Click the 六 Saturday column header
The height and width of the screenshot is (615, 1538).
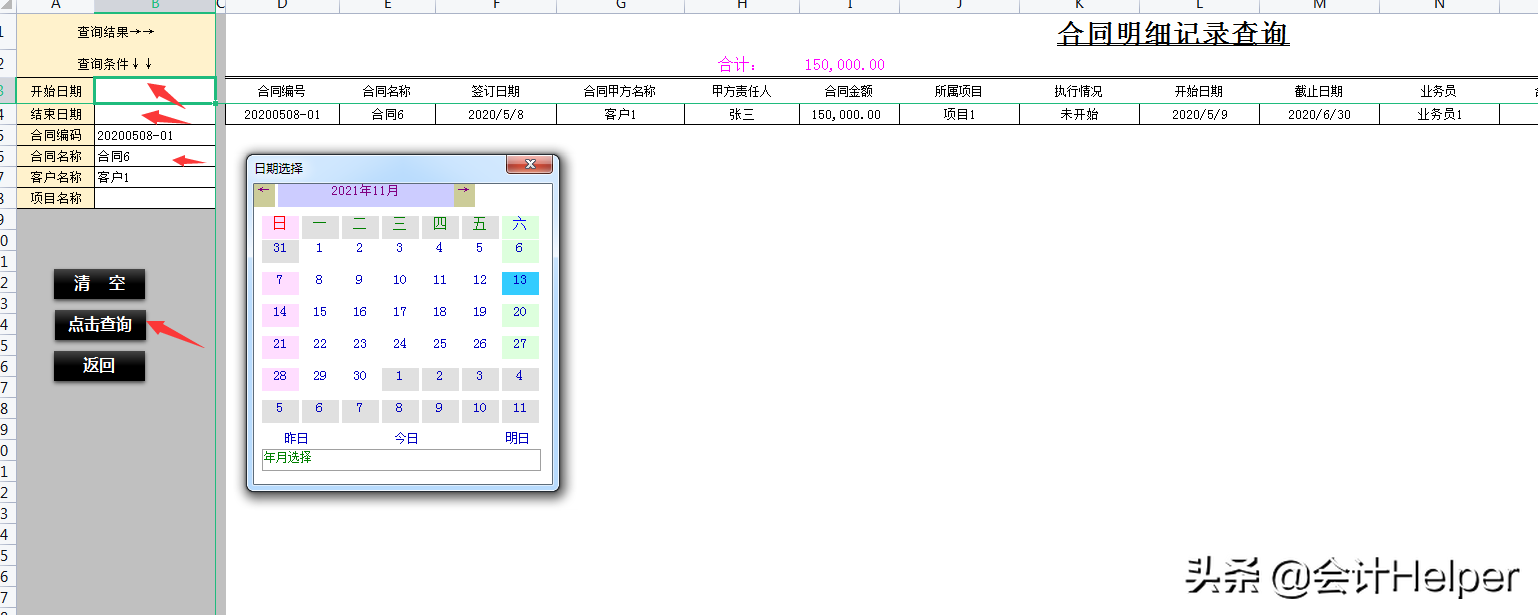pos(520,227)
